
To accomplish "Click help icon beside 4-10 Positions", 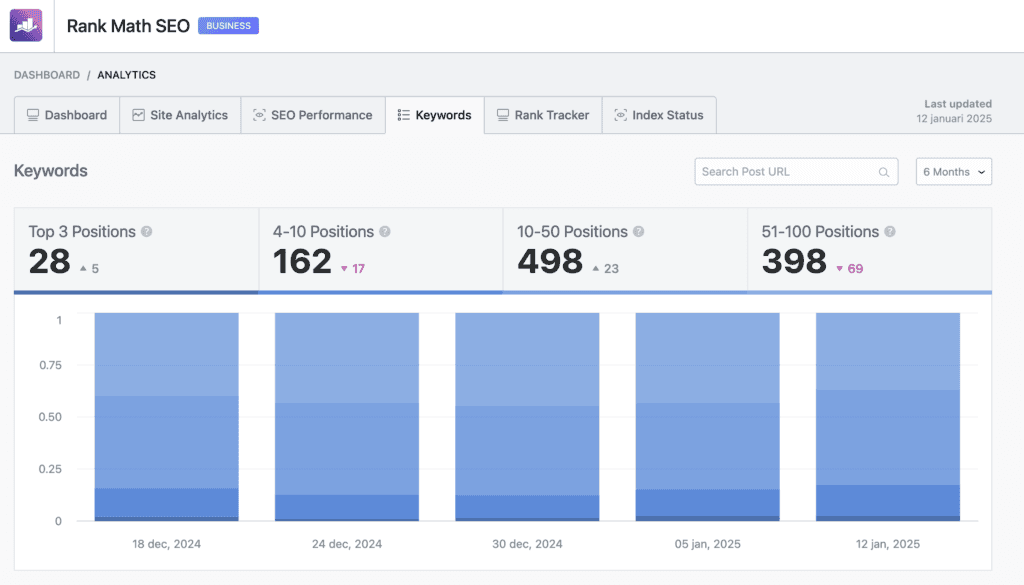I will tap(385, 232).
